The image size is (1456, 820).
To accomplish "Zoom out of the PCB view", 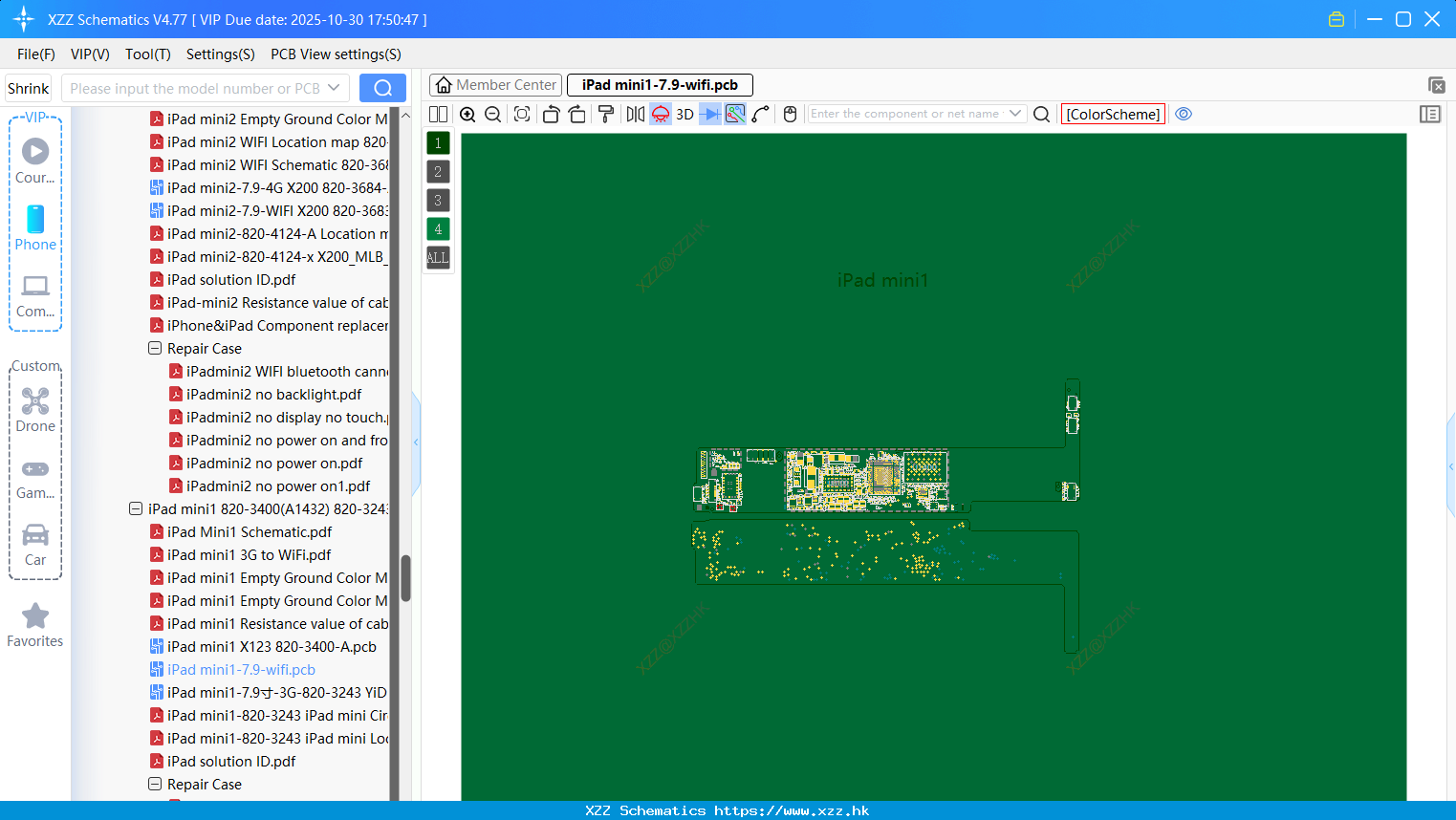I will coord(493,114).
